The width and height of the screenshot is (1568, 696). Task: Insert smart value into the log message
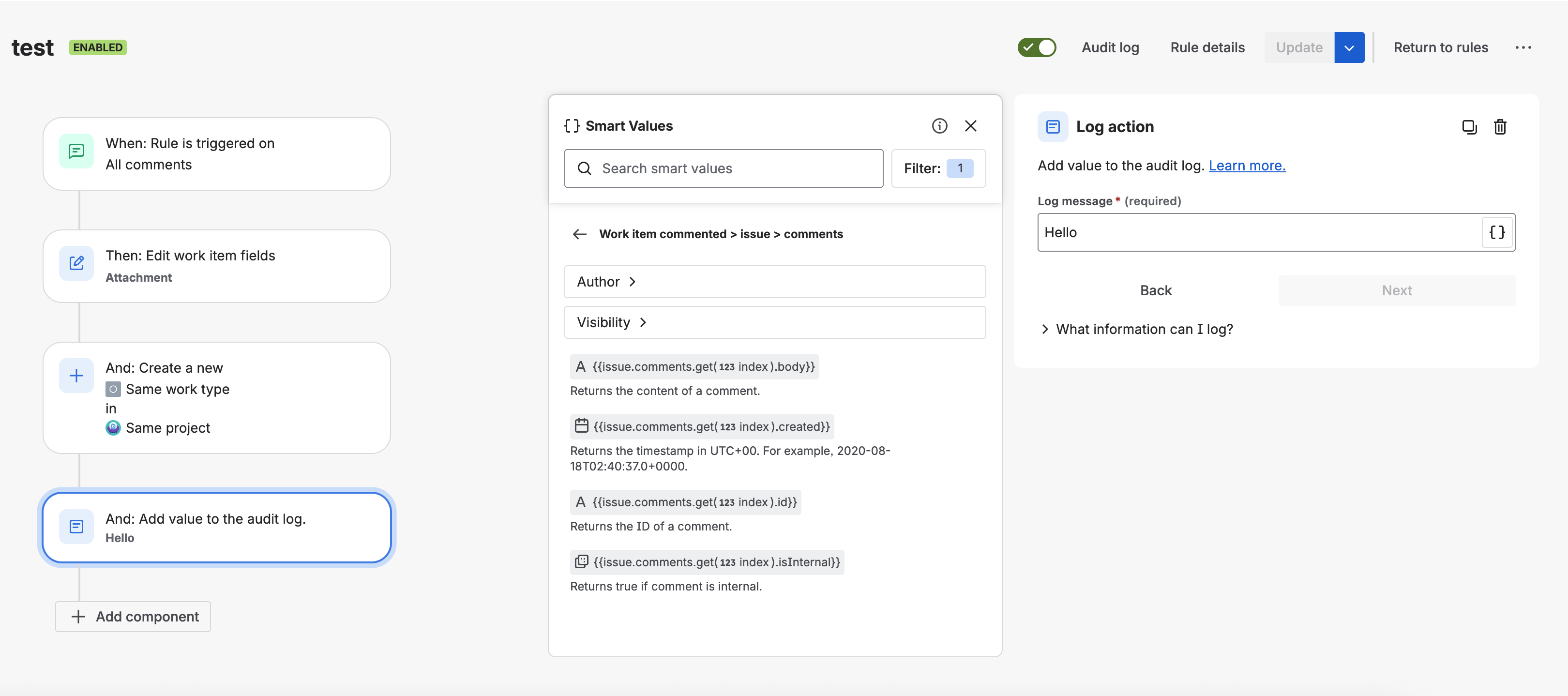(x=1496, y=232)
